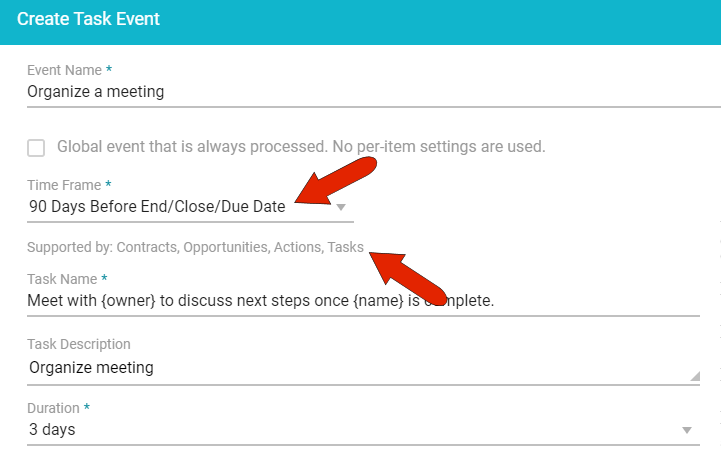Click the "Duration" field label
The width and height of the screenshot is (721, 463).
56,408
